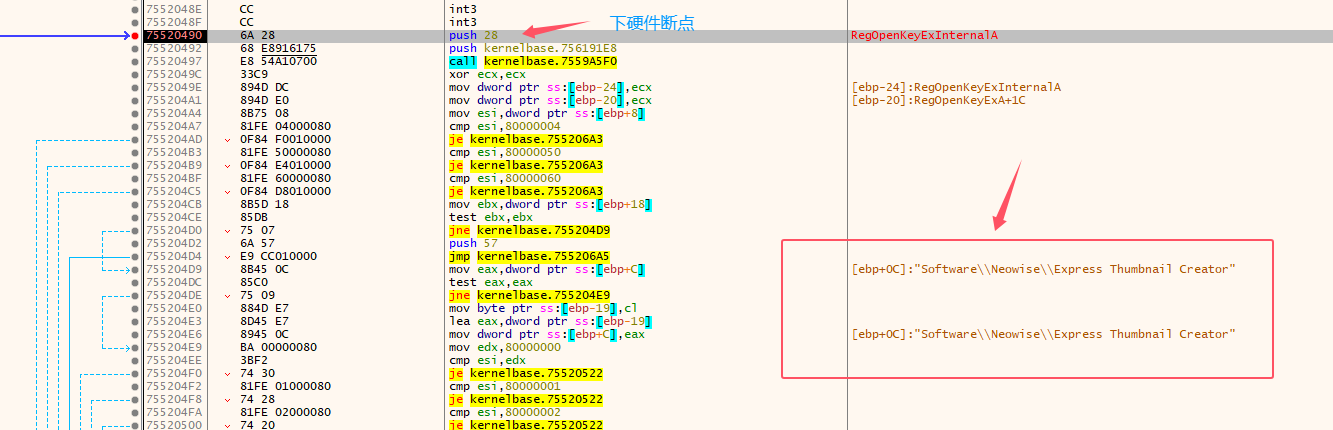Select opcode bytes 'E9 CC010000'
This screenshot has width=1333, height=430.
coord(278,256)
